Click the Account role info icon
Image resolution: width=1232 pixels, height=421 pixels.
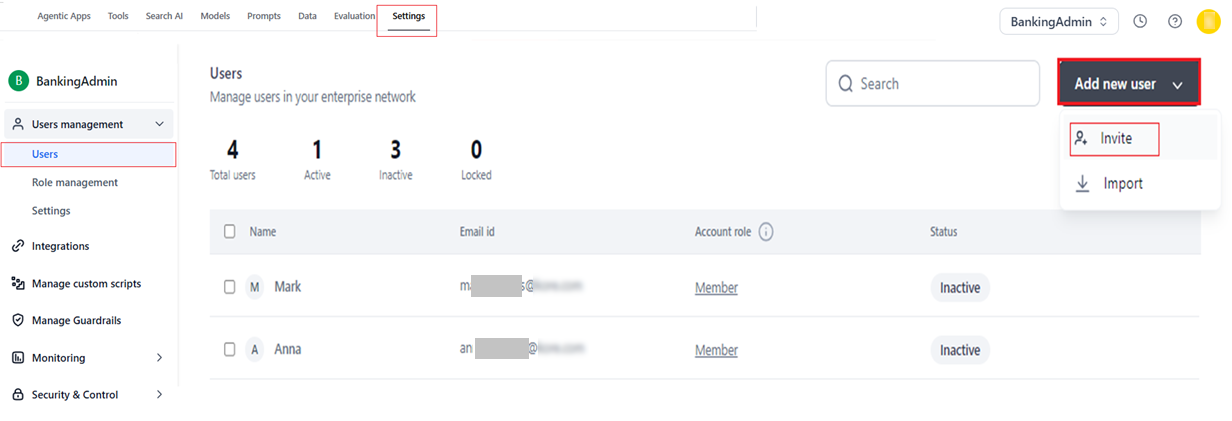766,232
